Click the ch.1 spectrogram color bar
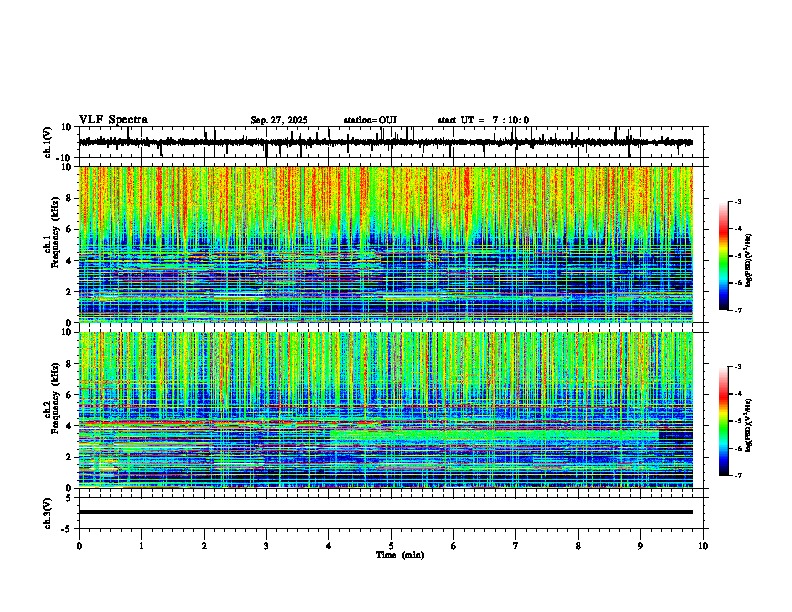Image resolution: width=792 pixels, height=612 pixels. coord(724,256)
